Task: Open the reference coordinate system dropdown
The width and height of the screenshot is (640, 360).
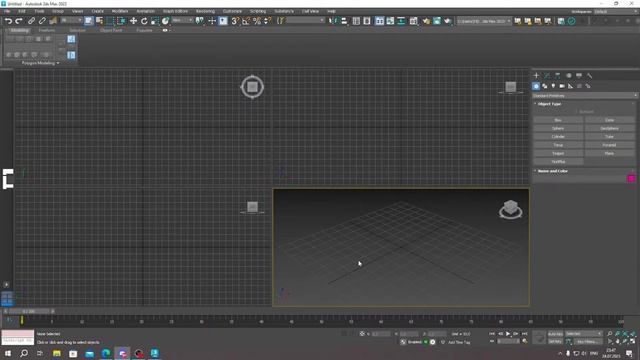Action: [182, 20]
